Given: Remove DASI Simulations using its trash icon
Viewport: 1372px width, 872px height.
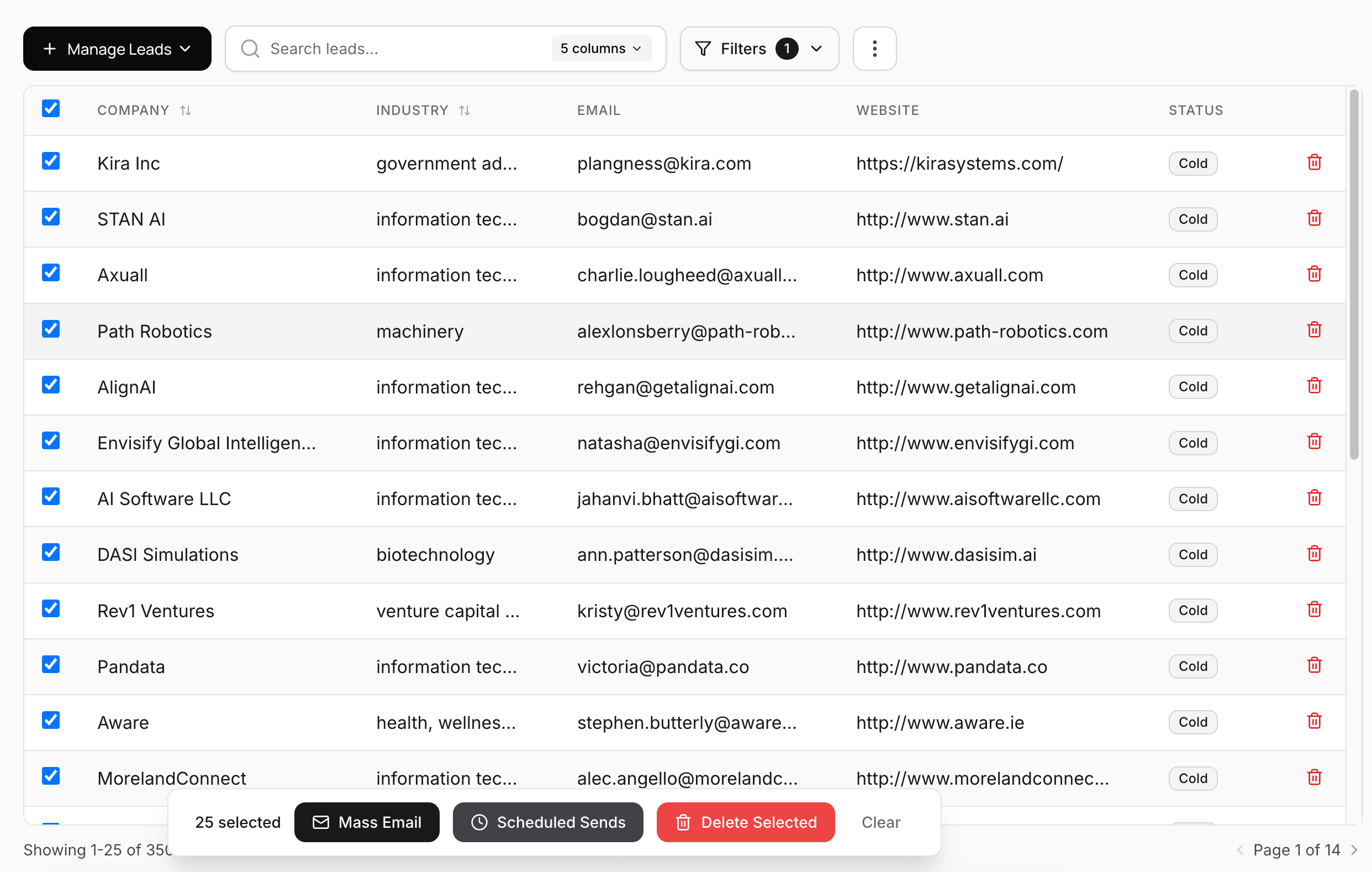Looking at the screenshot, I should click(x=1314, y=554).
